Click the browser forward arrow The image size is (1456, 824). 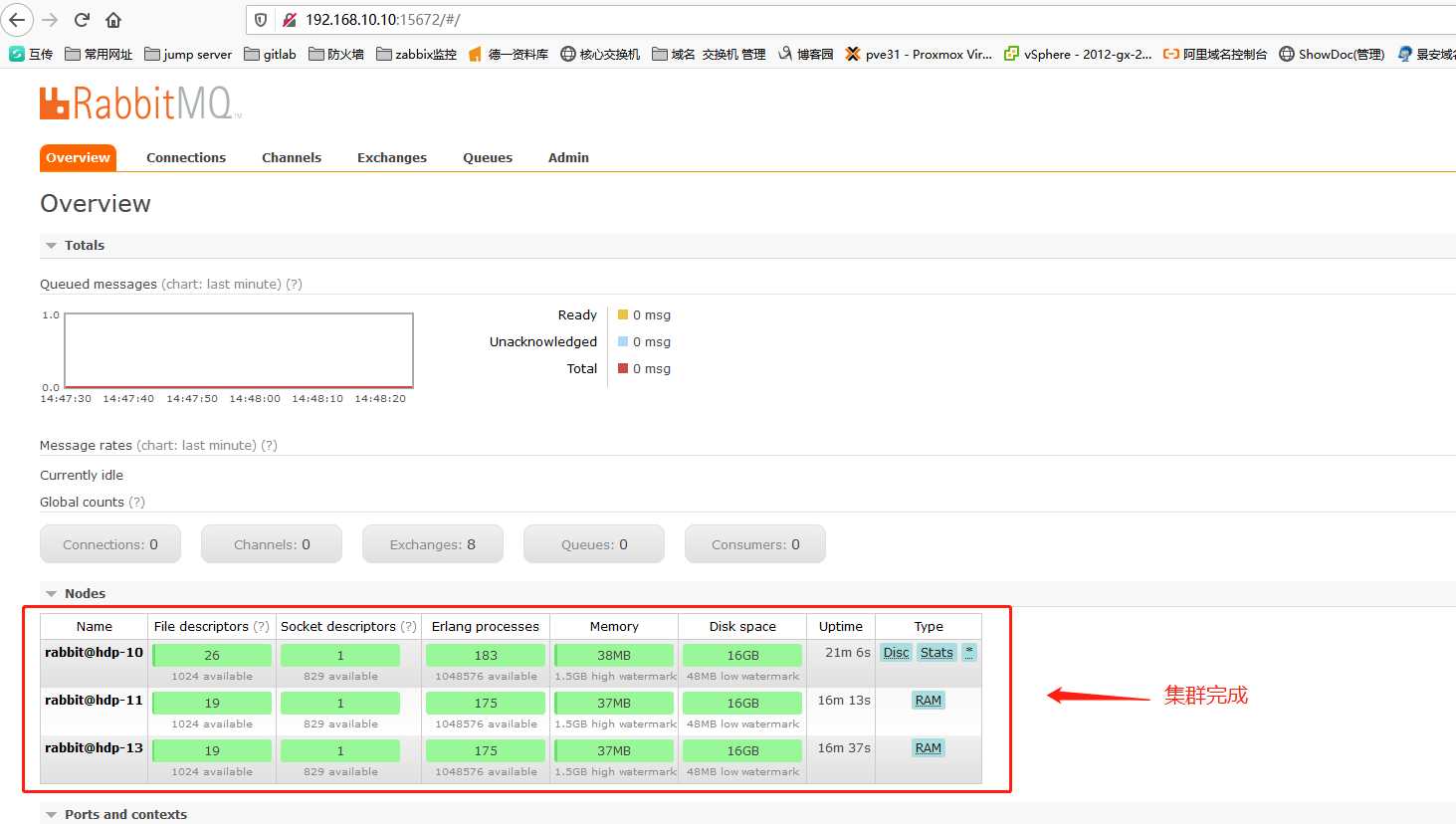pyautogui.click(x=50, y=20)
